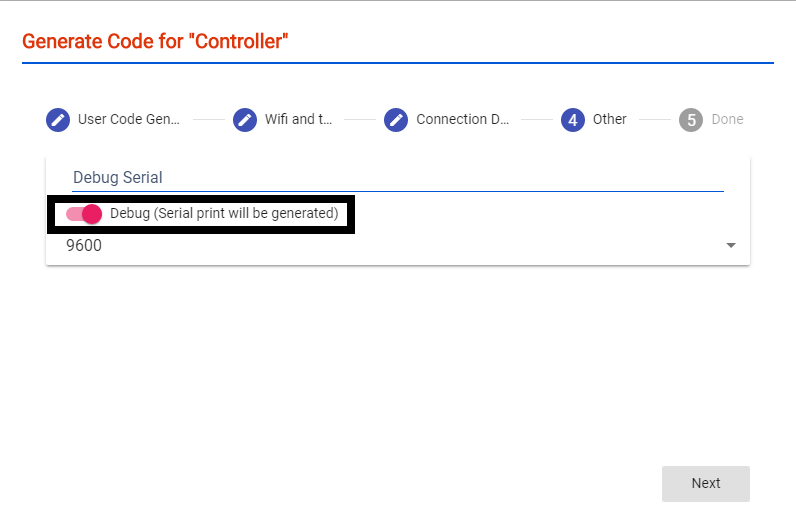796x510 pixels.
Task: Click connector line between Other and Done
Action: (655, 120)
